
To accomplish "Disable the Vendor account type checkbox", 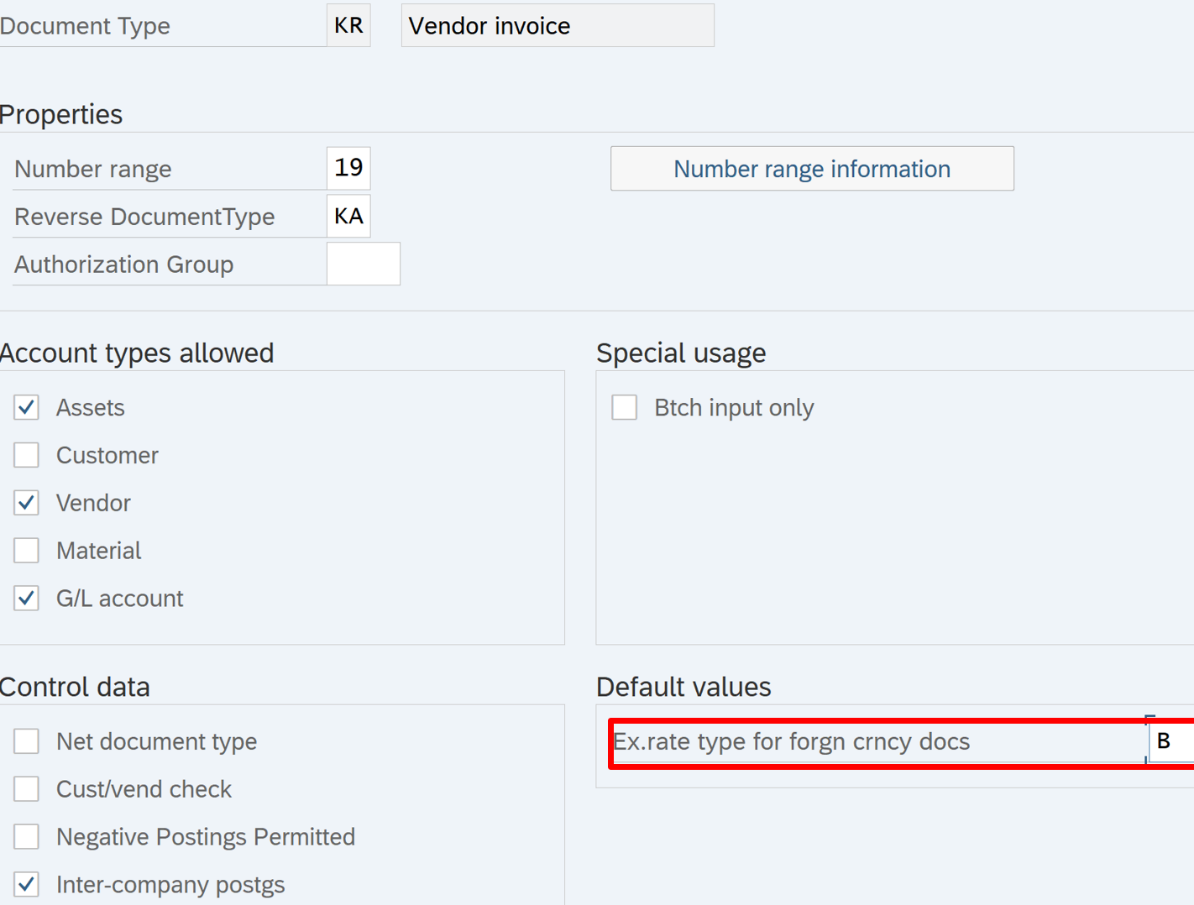I will pyautogui.click(x=26, y=503).
